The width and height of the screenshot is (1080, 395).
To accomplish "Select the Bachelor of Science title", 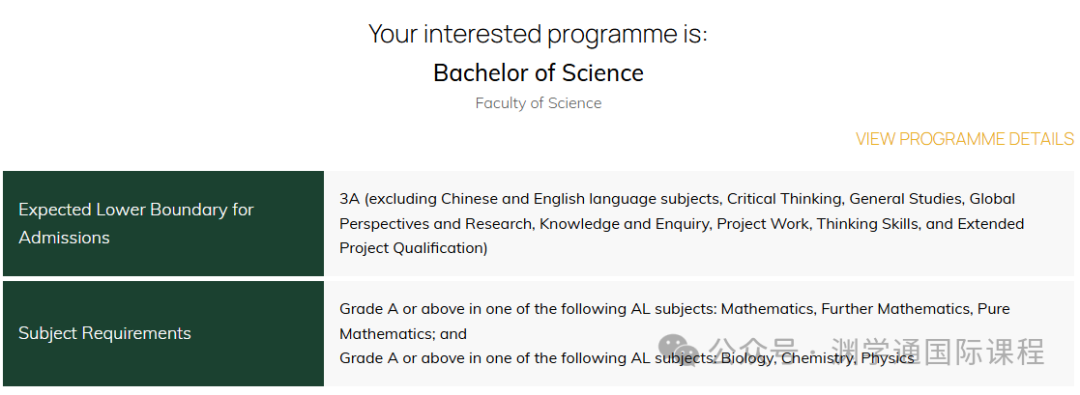I will (x=539, y=72).
